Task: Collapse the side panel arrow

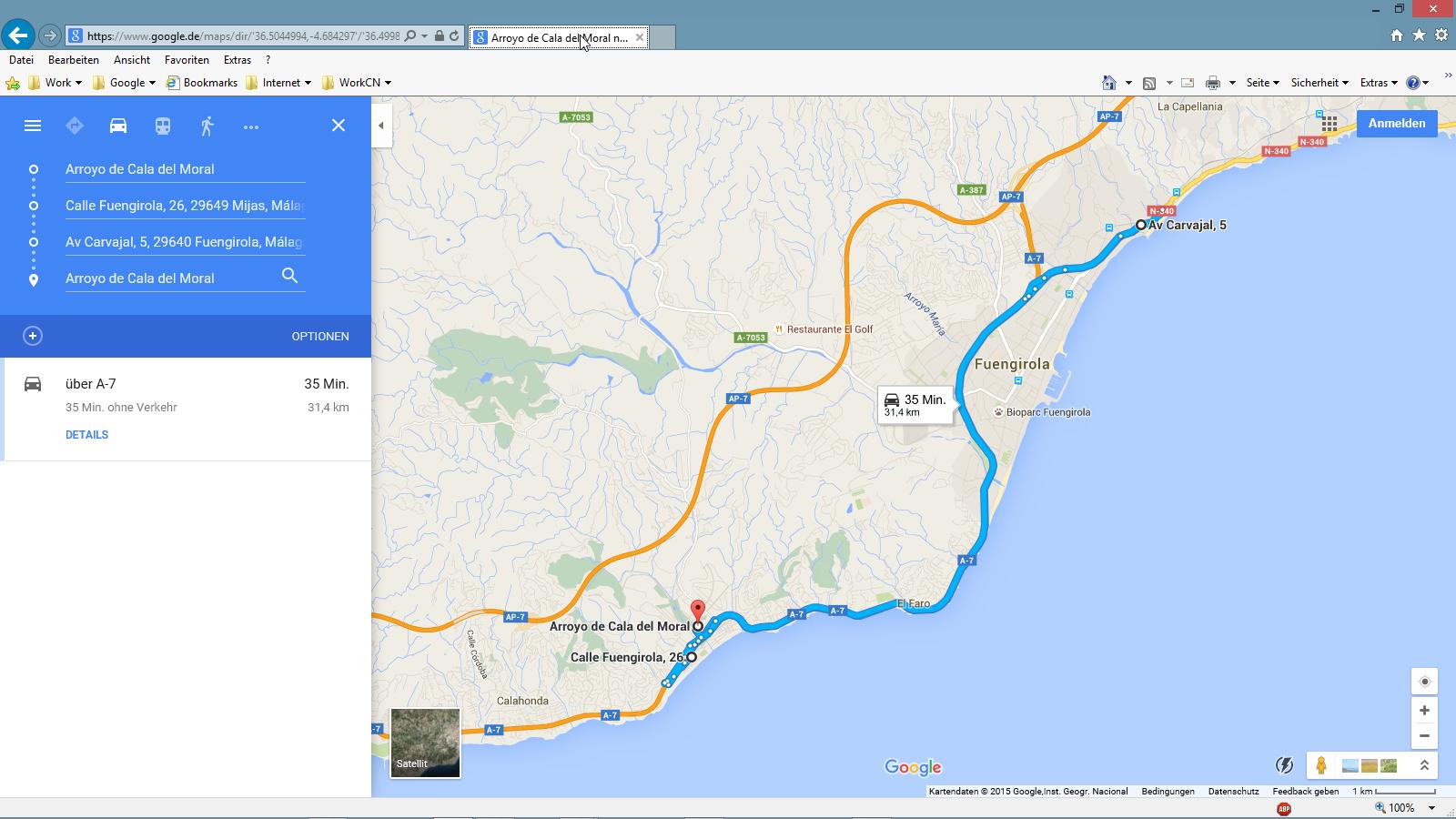Action: (x=381, y=126)
